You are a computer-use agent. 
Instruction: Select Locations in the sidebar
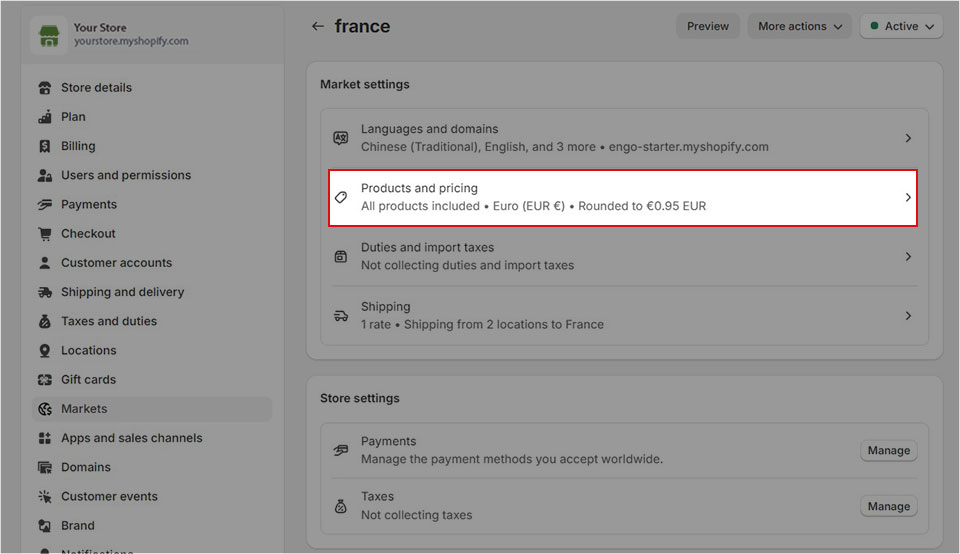click(x=152, y=351)
